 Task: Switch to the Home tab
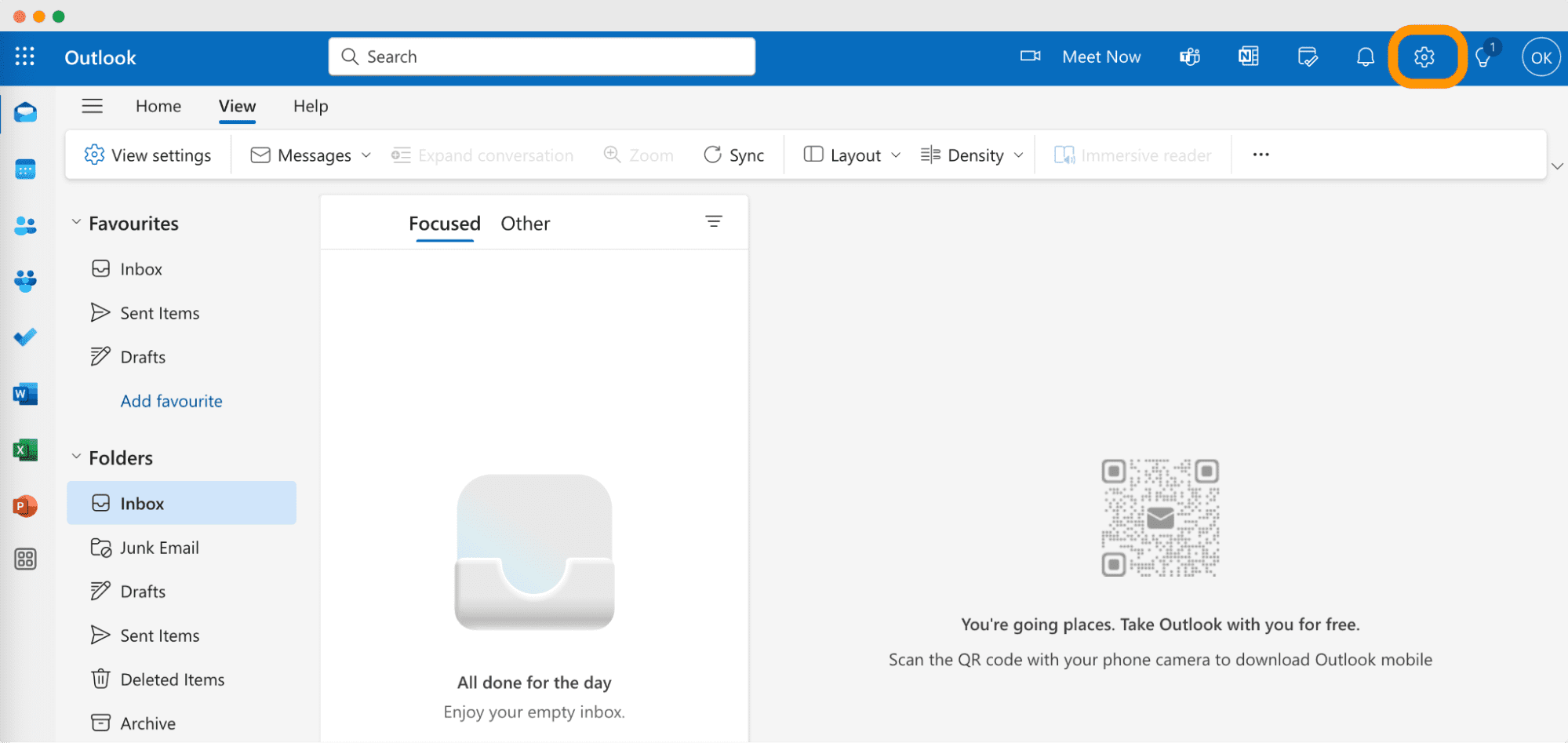[158, 106]
